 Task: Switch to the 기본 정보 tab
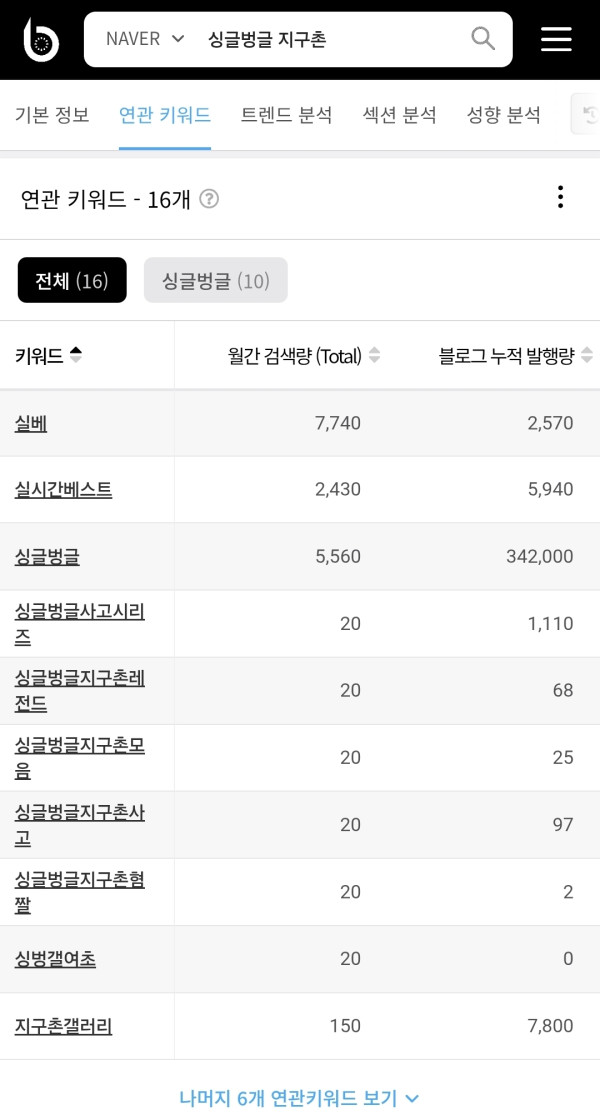[x=52, y=115]
